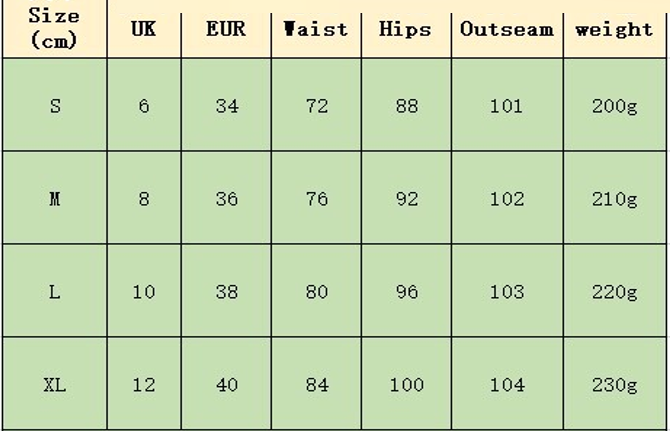
Task: Click EUR size 36 cell
Action: click(x=226, y=199)
